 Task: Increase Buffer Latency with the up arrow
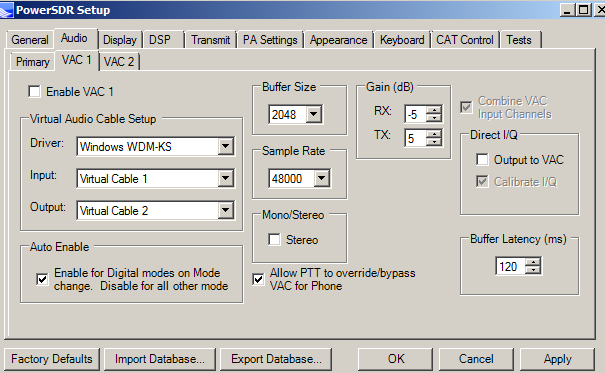[x=533, y=262]
